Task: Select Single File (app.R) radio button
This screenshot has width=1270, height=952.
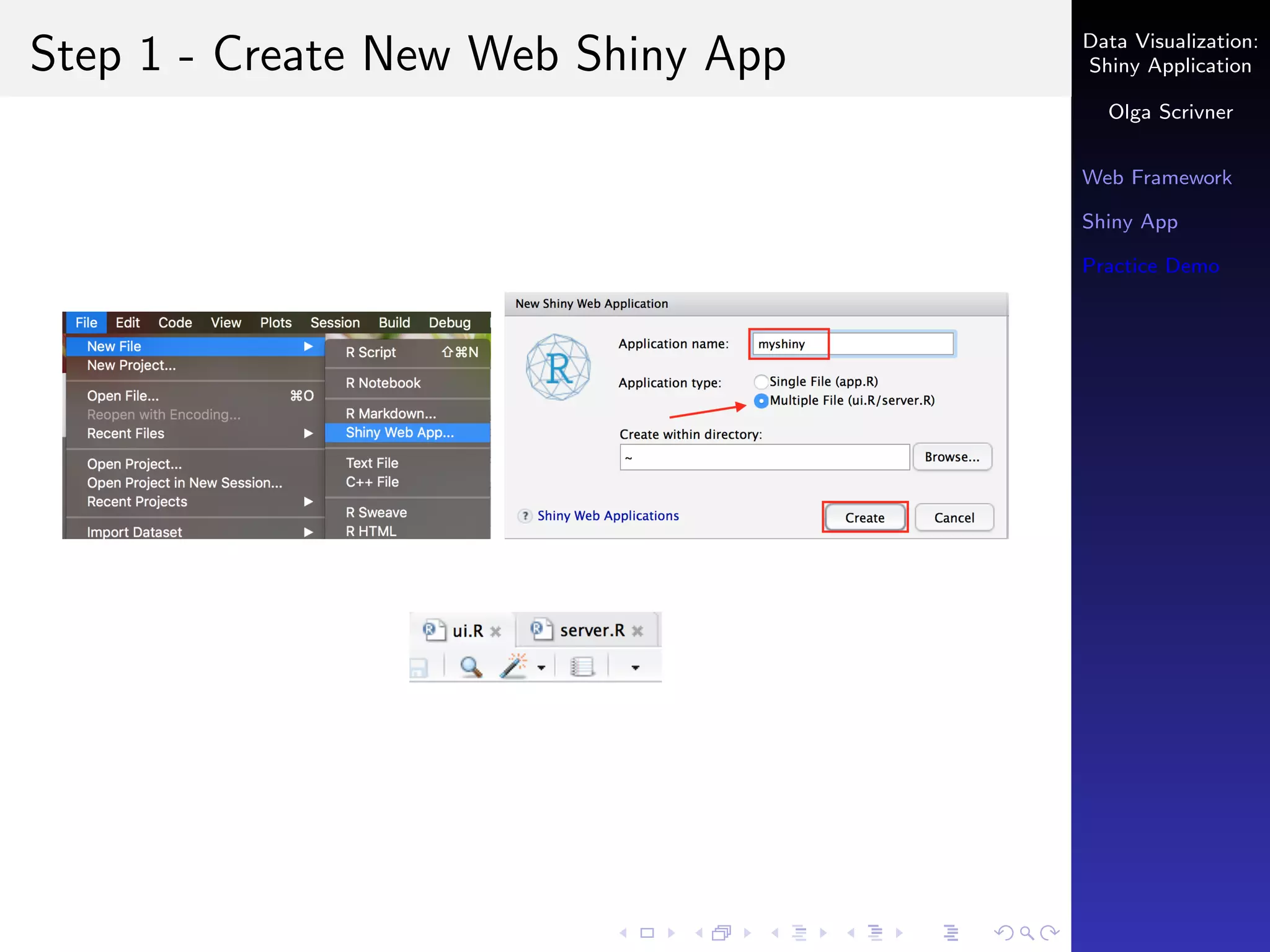Action: point(762,382)
